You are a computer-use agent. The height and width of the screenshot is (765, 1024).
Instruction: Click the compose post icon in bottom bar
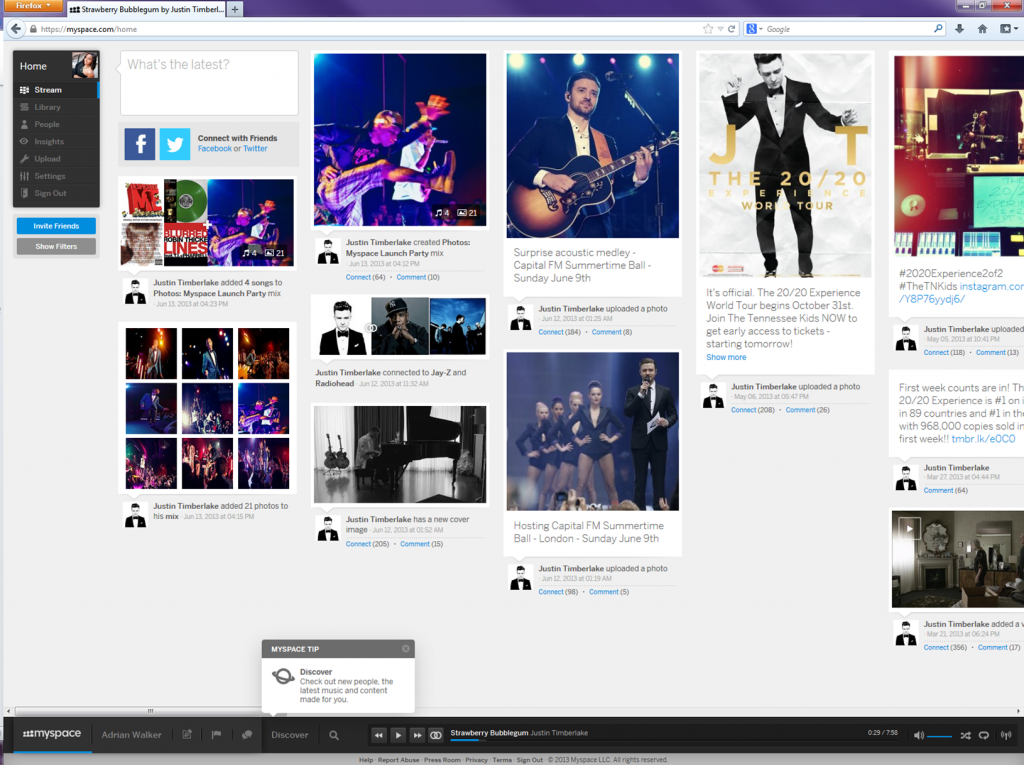click(x=187, y=735)
